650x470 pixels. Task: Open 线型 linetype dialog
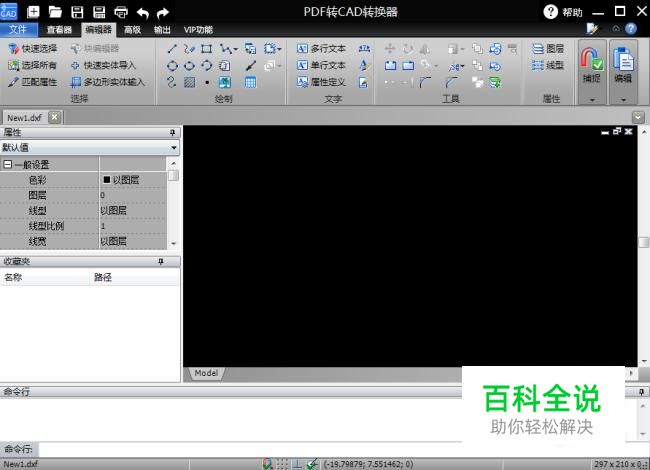click(x=548, y=65)
